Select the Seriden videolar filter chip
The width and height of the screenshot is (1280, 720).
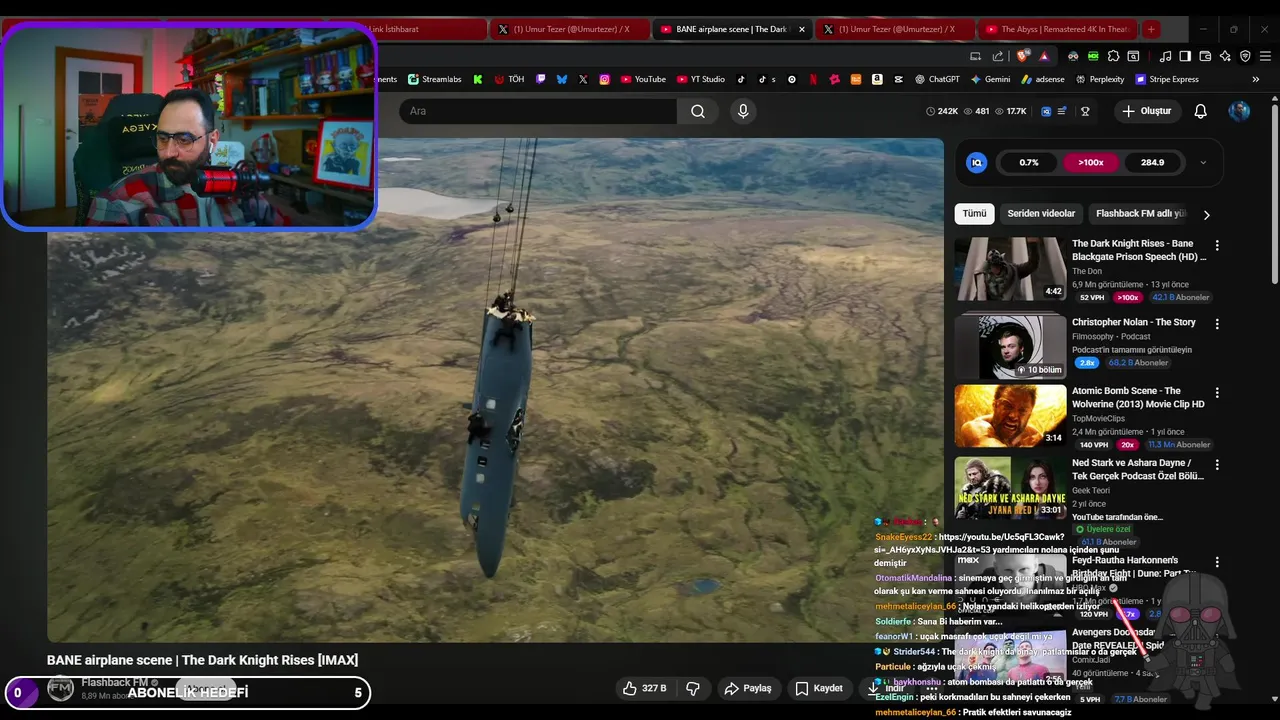coord(1041,213)
